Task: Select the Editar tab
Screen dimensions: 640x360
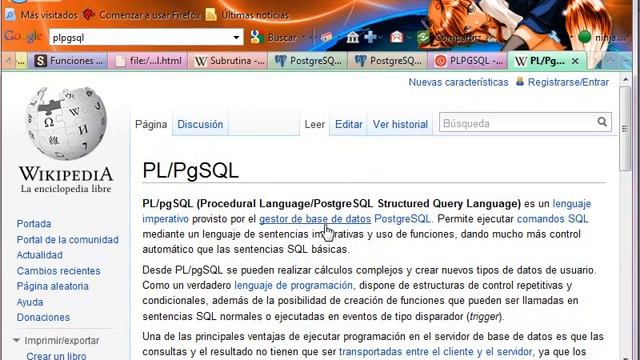Action: 349,124
